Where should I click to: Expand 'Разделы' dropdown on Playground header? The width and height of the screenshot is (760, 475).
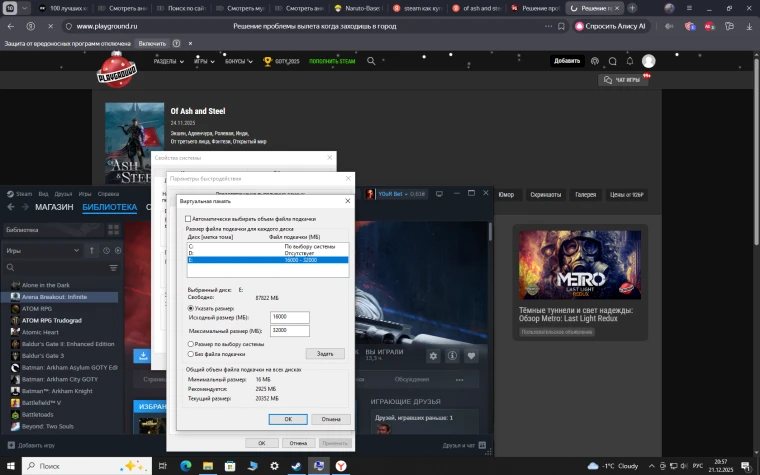pos(168,61)
